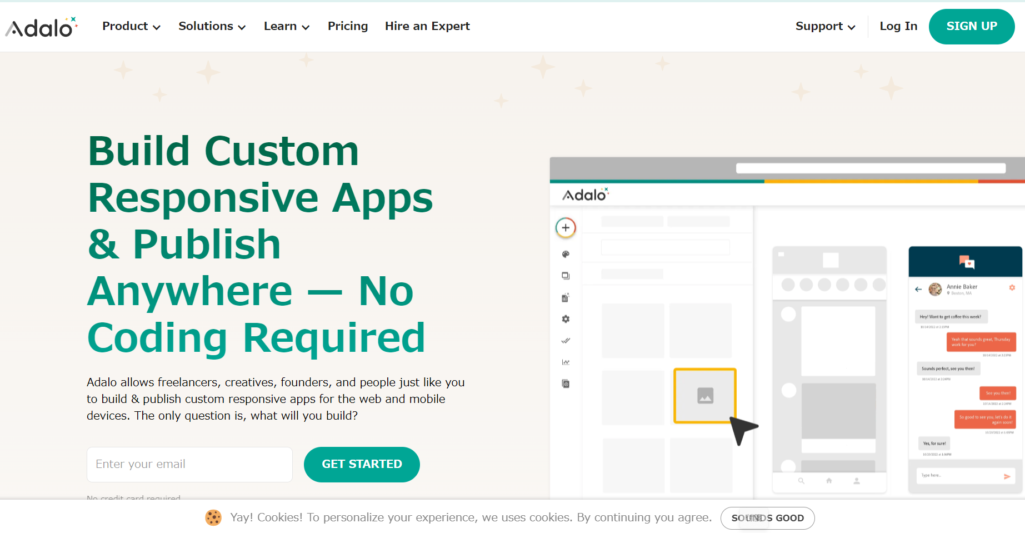
Task: Click the 'Annie Baker' name in chat
Action: pyautogui.click(x=962, y=286)
